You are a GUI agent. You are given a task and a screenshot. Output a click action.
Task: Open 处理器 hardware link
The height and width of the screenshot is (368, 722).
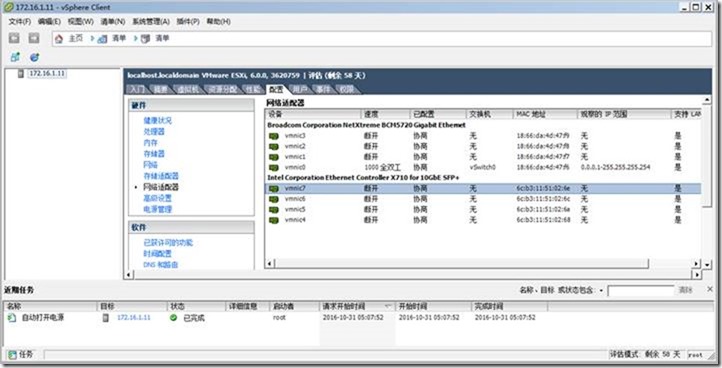tap(154, 132)
